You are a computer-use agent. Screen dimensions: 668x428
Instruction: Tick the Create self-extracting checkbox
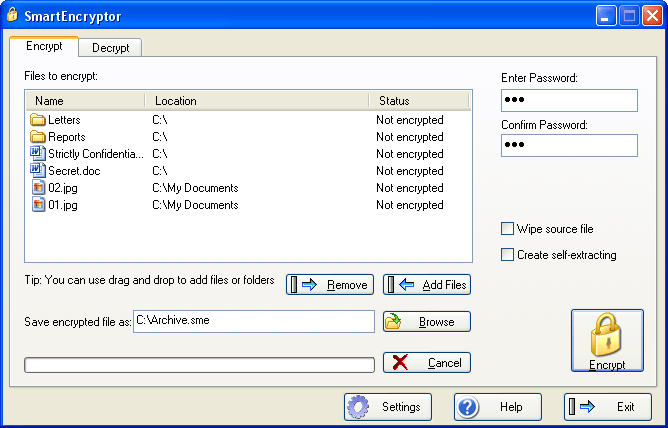click(507, 255)
